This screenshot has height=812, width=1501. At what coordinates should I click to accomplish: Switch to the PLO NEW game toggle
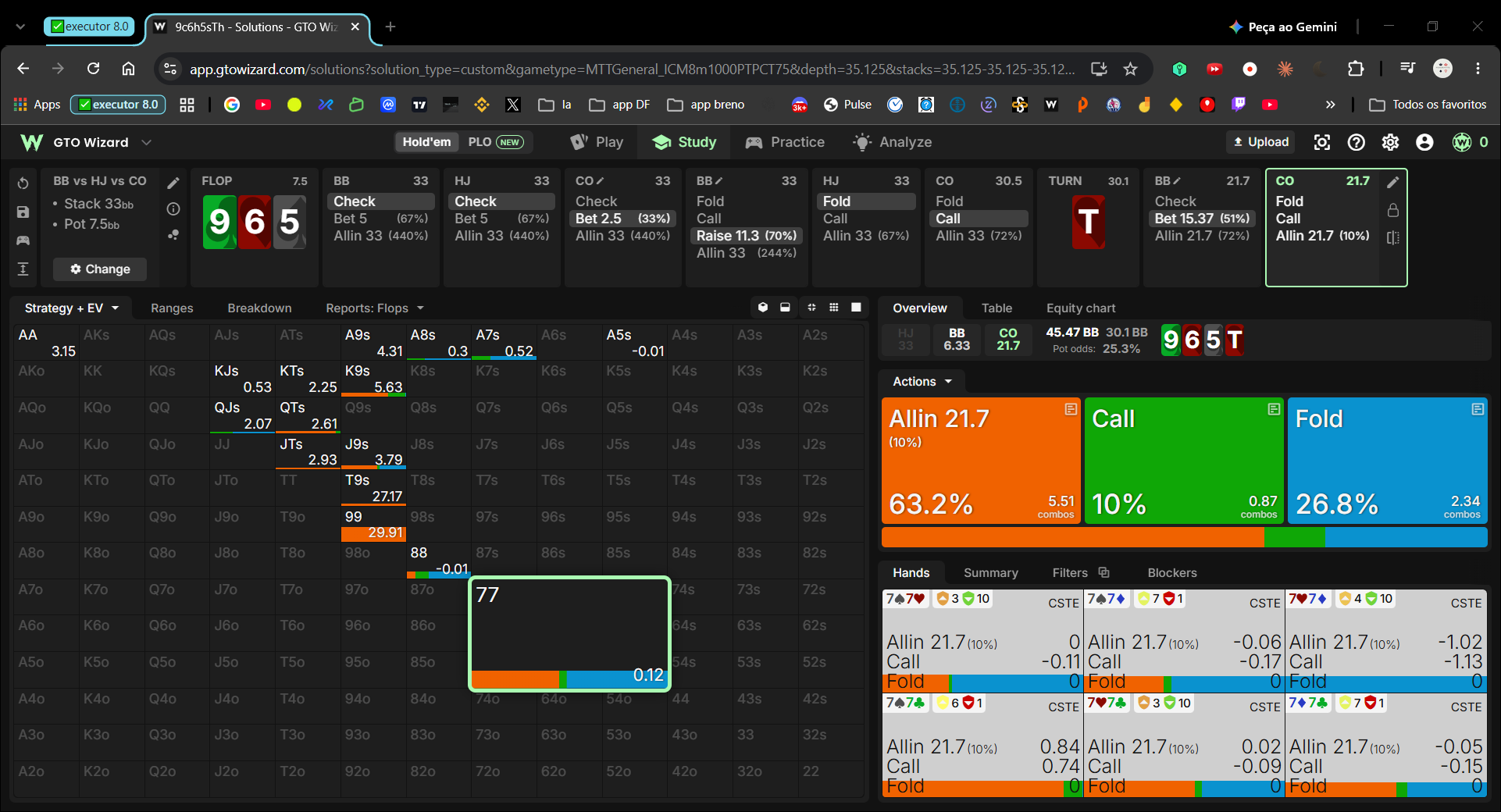pyautogui.click(x=495, y=142)
